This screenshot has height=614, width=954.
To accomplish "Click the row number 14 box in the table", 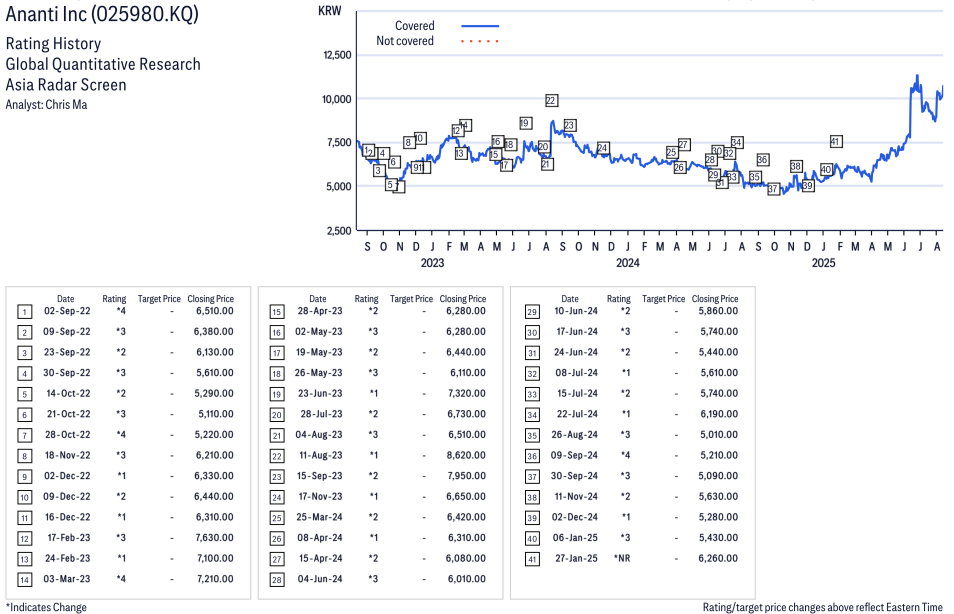I will pos(24,579).
